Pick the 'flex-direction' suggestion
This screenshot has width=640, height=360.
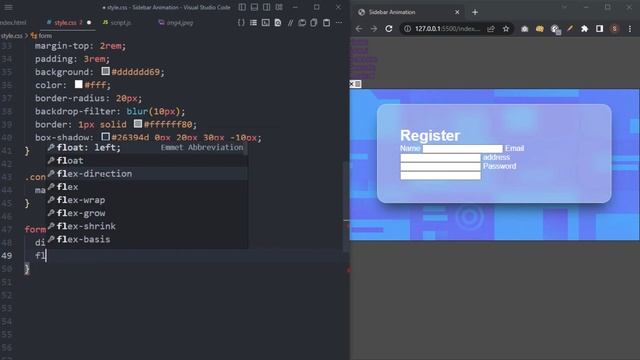(x=147, y=173)
